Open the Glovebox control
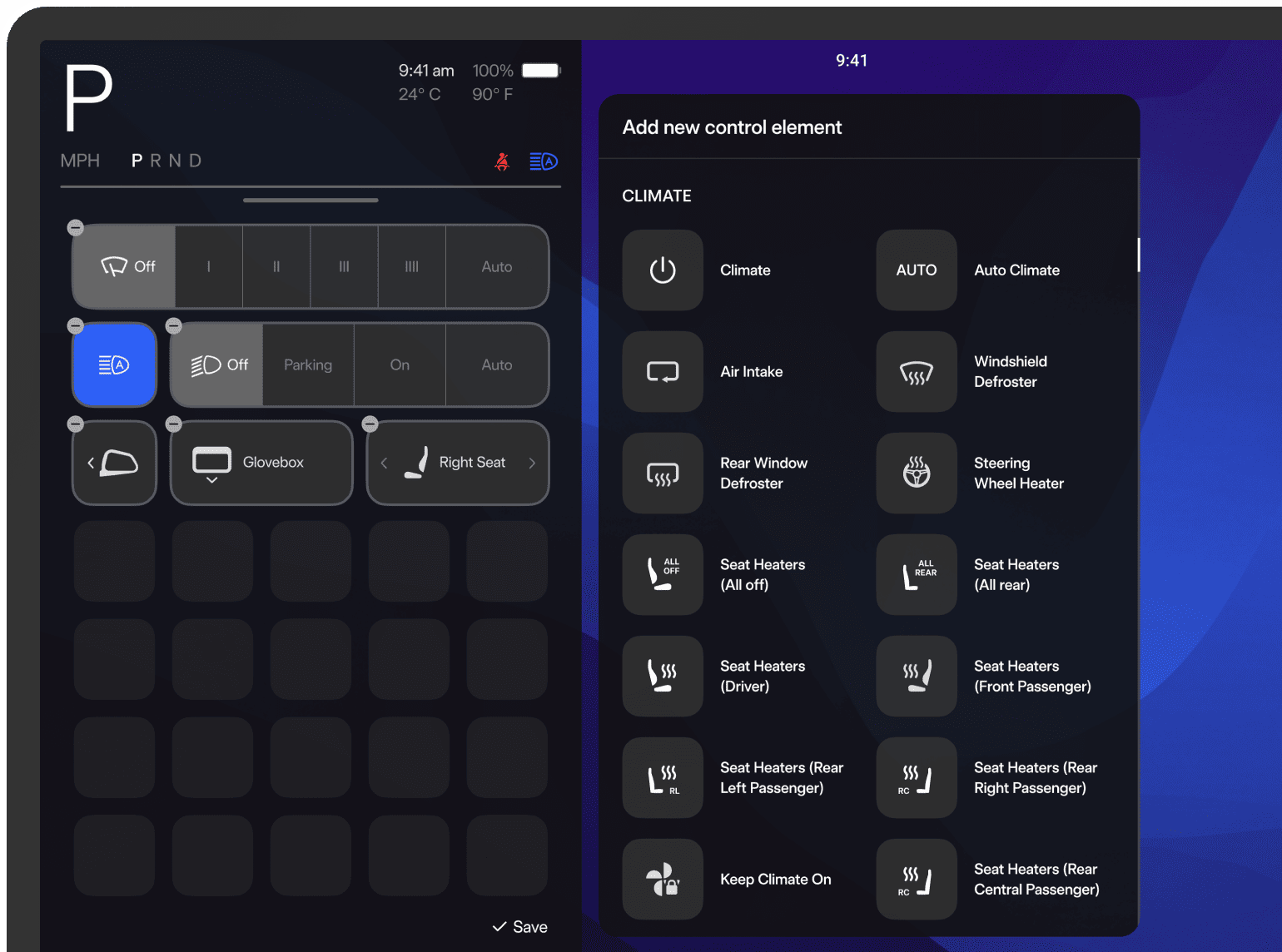Screen dimensions: 1282x952 261,463
